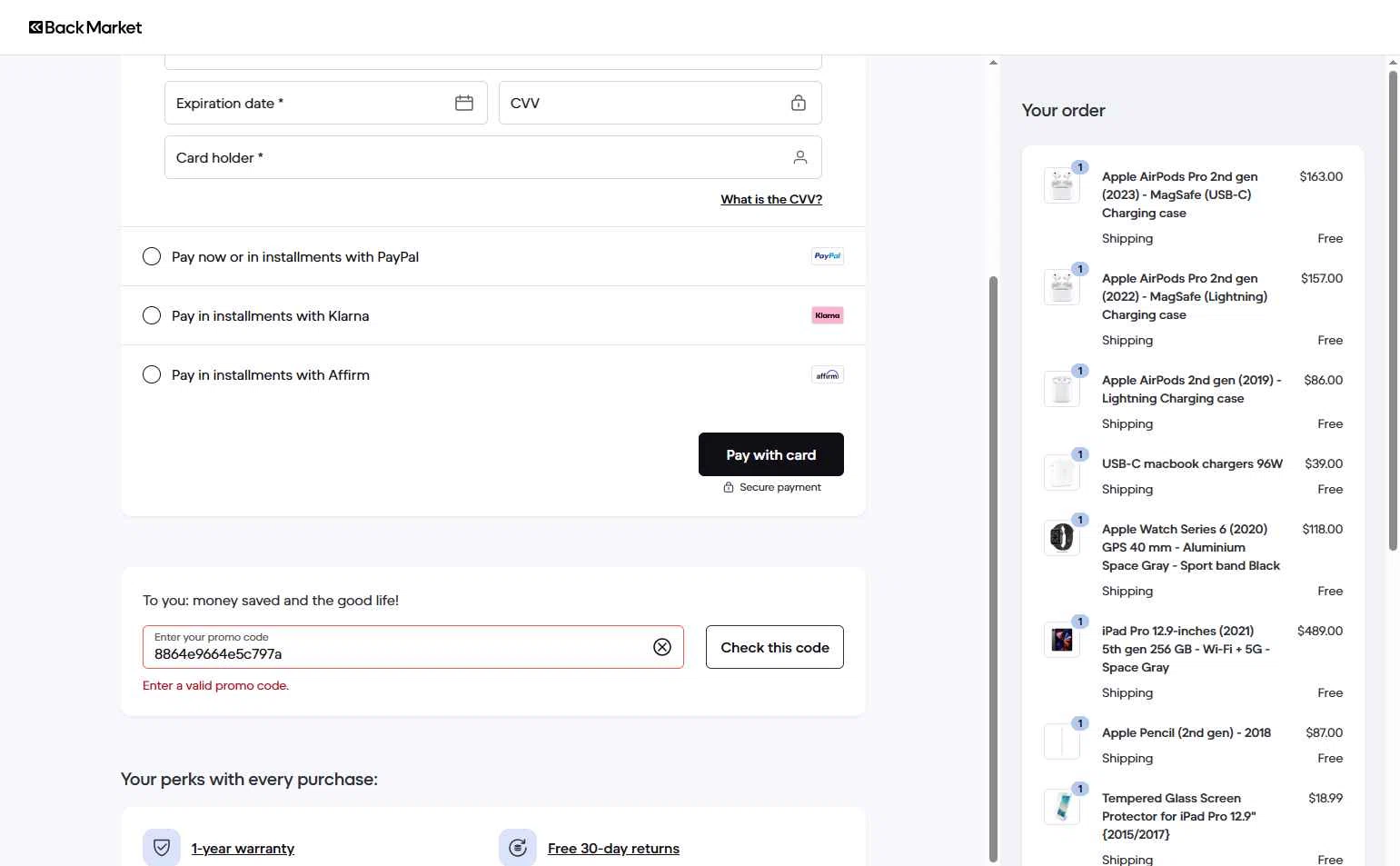Click the $86.00 AirPods price
The height and width of the screenshot is (866, 1400).
point(1323,380)
